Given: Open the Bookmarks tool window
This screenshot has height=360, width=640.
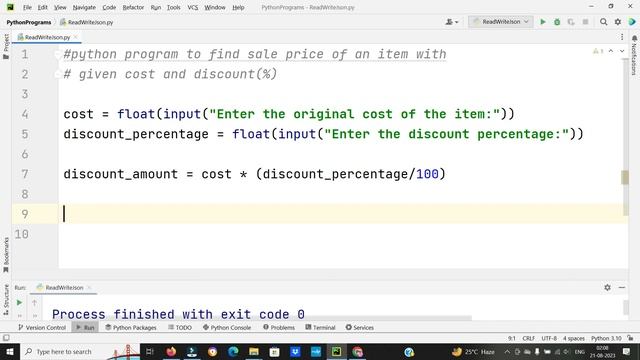Looking at the screenshot, I should click(6, 255).
